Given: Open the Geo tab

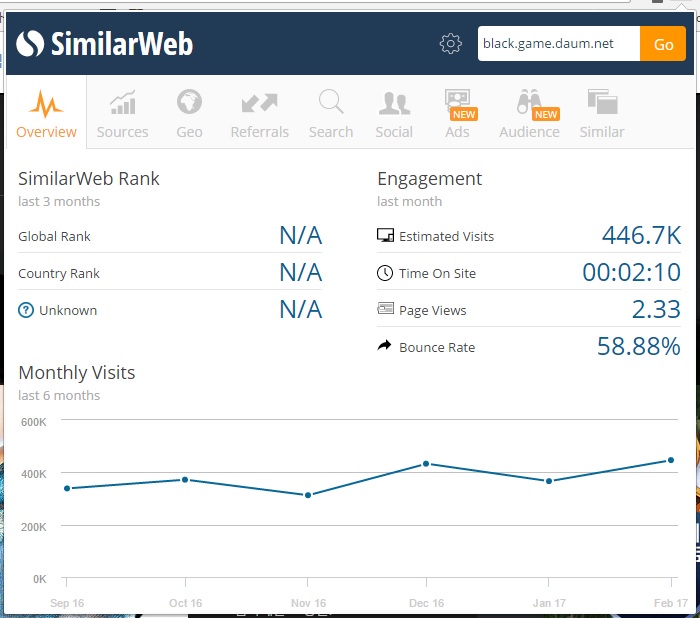Looking at the screenshot, I should point(189,114).
